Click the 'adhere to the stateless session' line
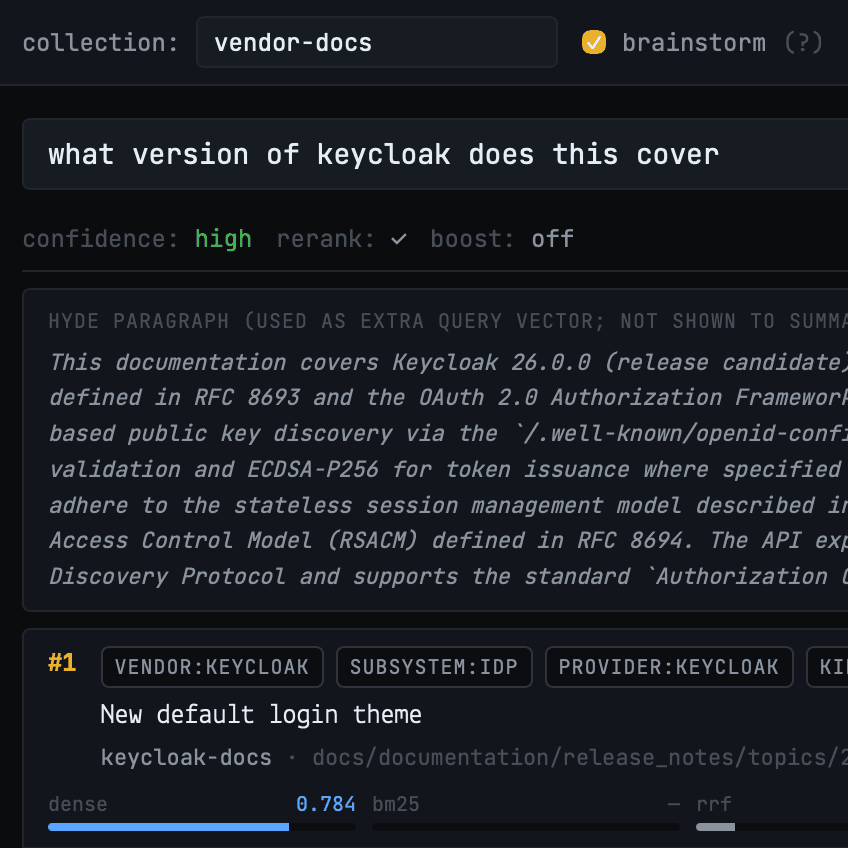Viewport: 848px width, 848px height. [x=448, y=505]
